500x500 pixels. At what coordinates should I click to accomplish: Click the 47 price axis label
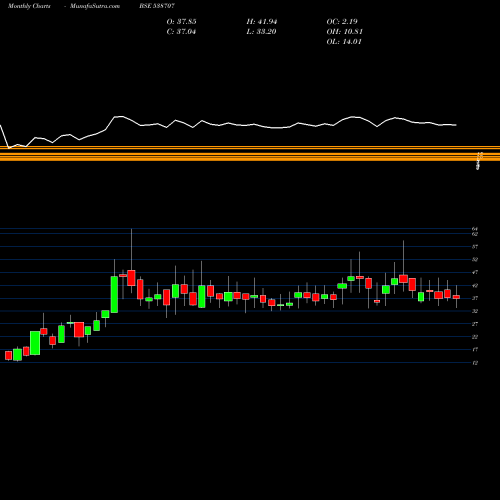[475, 272]
